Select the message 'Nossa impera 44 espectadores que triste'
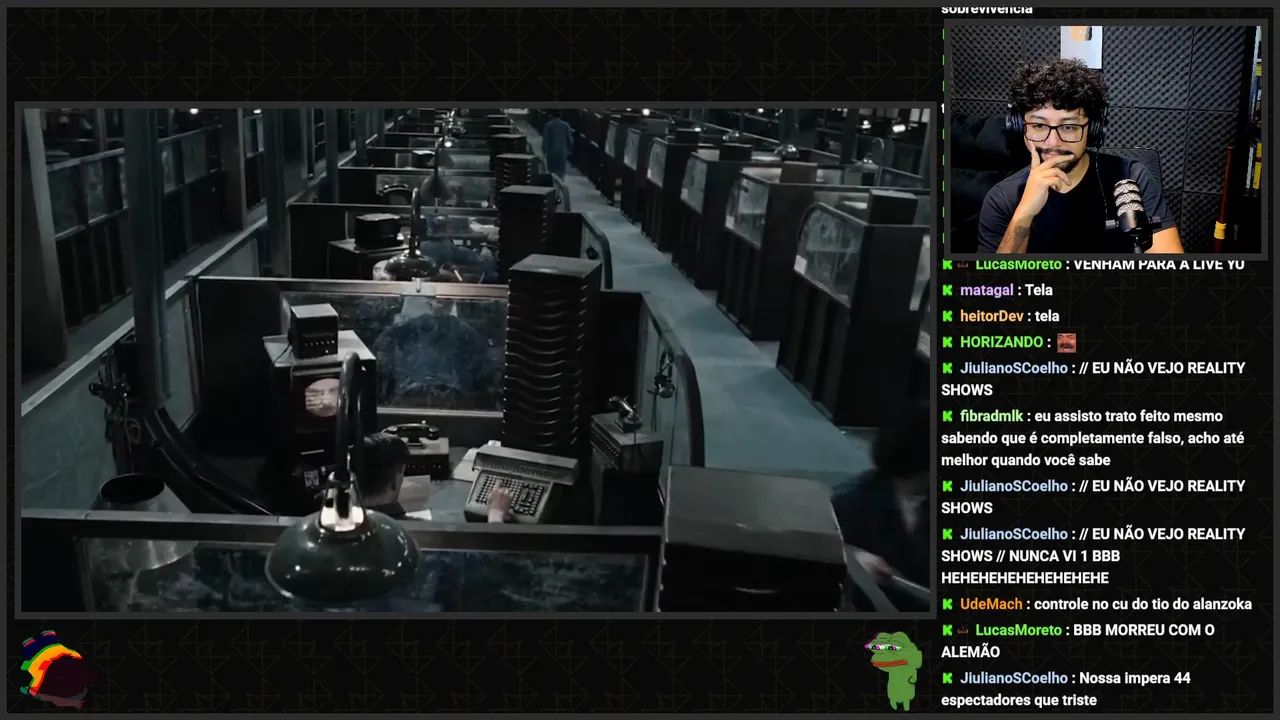The image size is (1280, 720). click(x=1066, y=689)
